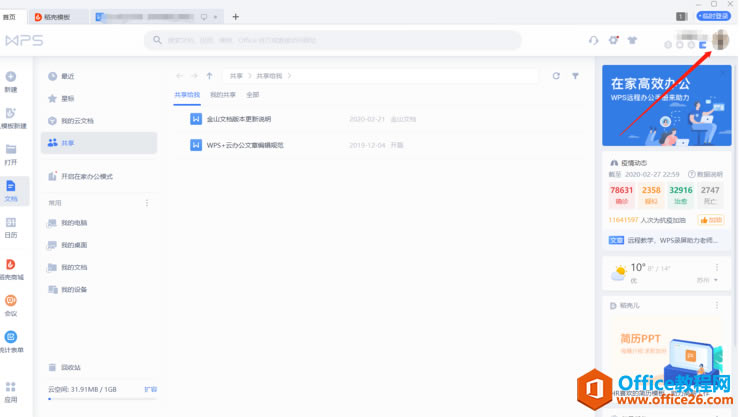Click the 78631 confirmed cases box
Screen dimensions: 740x417
[621, 195]
